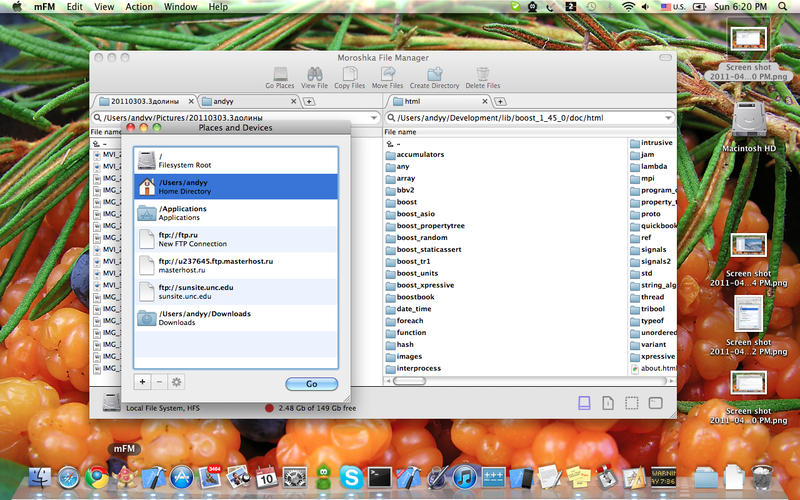800x500 pixels.
Task: Click the Go button
Action: pos(312,384)
